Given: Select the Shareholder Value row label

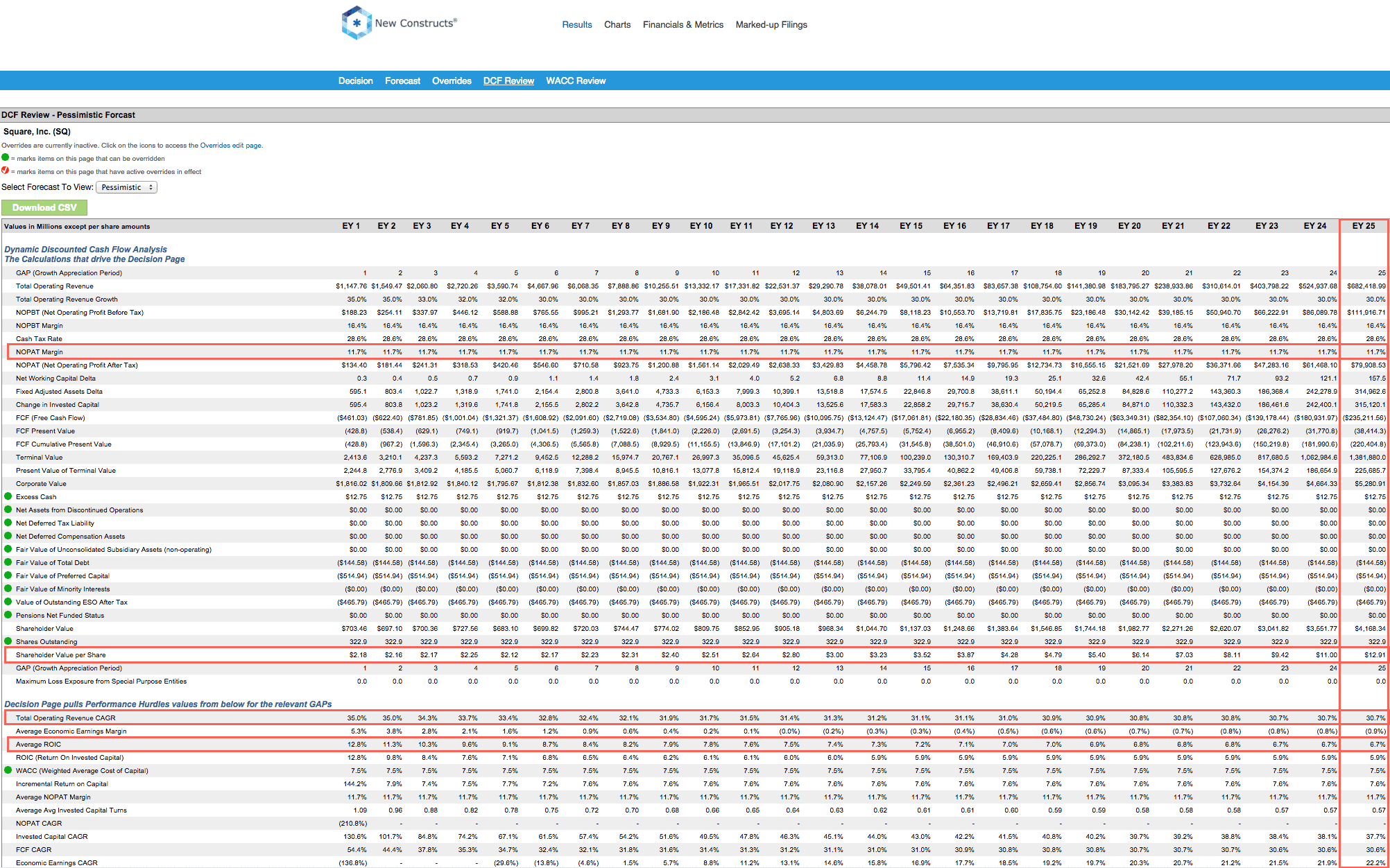Looking at the screenshot, I should click(x=44, y=629).
